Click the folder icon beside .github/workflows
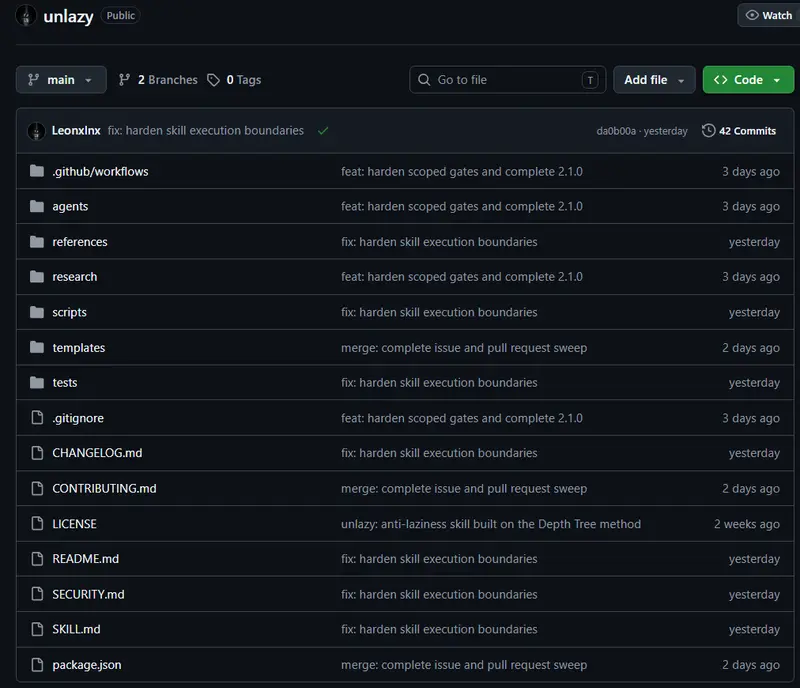Screen dimensions: 800x688 [37, 171]
